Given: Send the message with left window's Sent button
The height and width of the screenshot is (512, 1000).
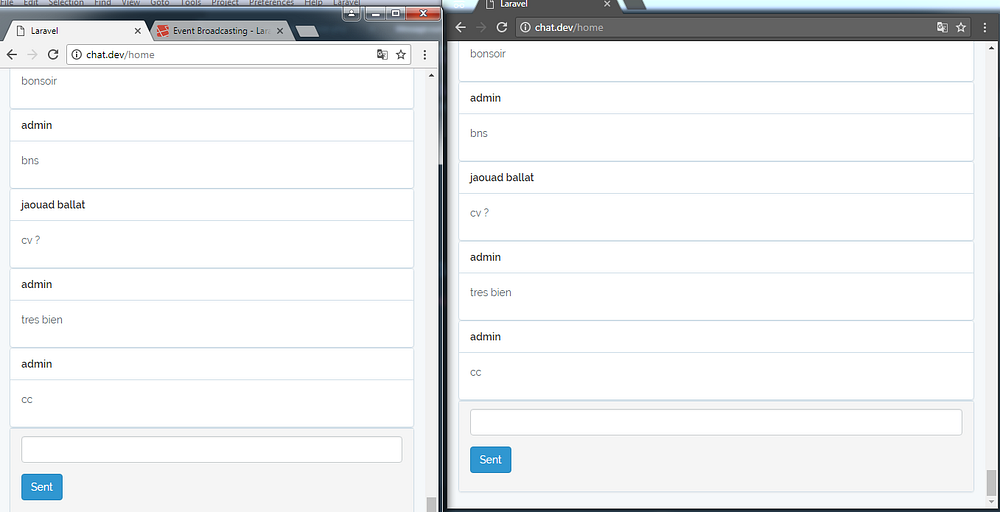Looking at the screenshot, I should [x=41, y=487].
